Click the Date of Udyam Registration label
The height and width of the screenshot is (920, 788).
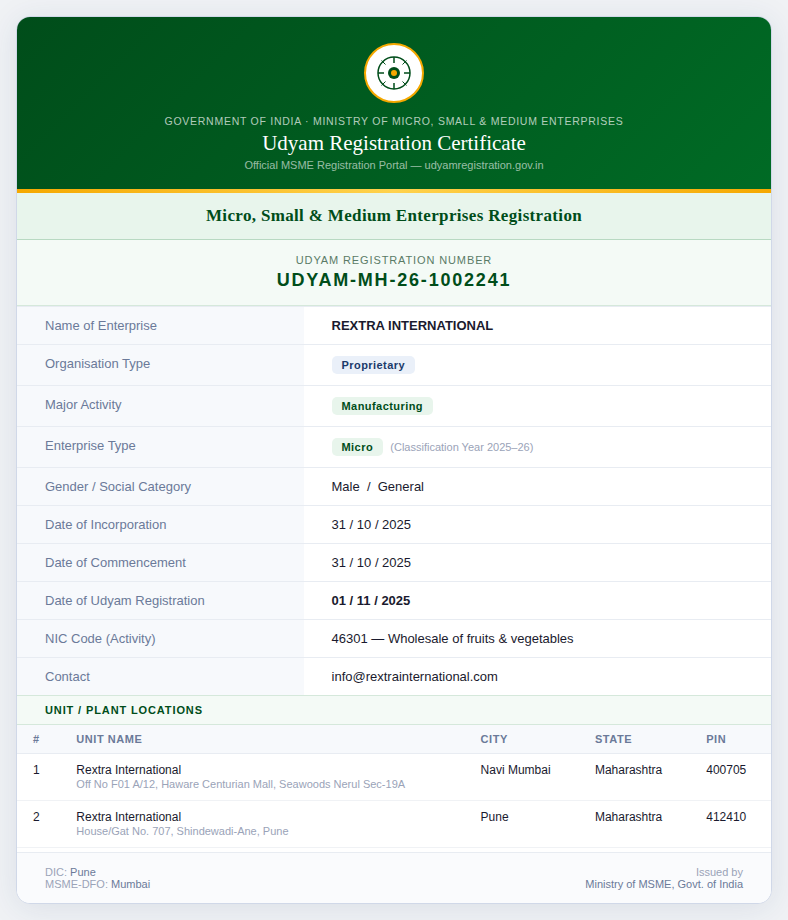[125, 601]
